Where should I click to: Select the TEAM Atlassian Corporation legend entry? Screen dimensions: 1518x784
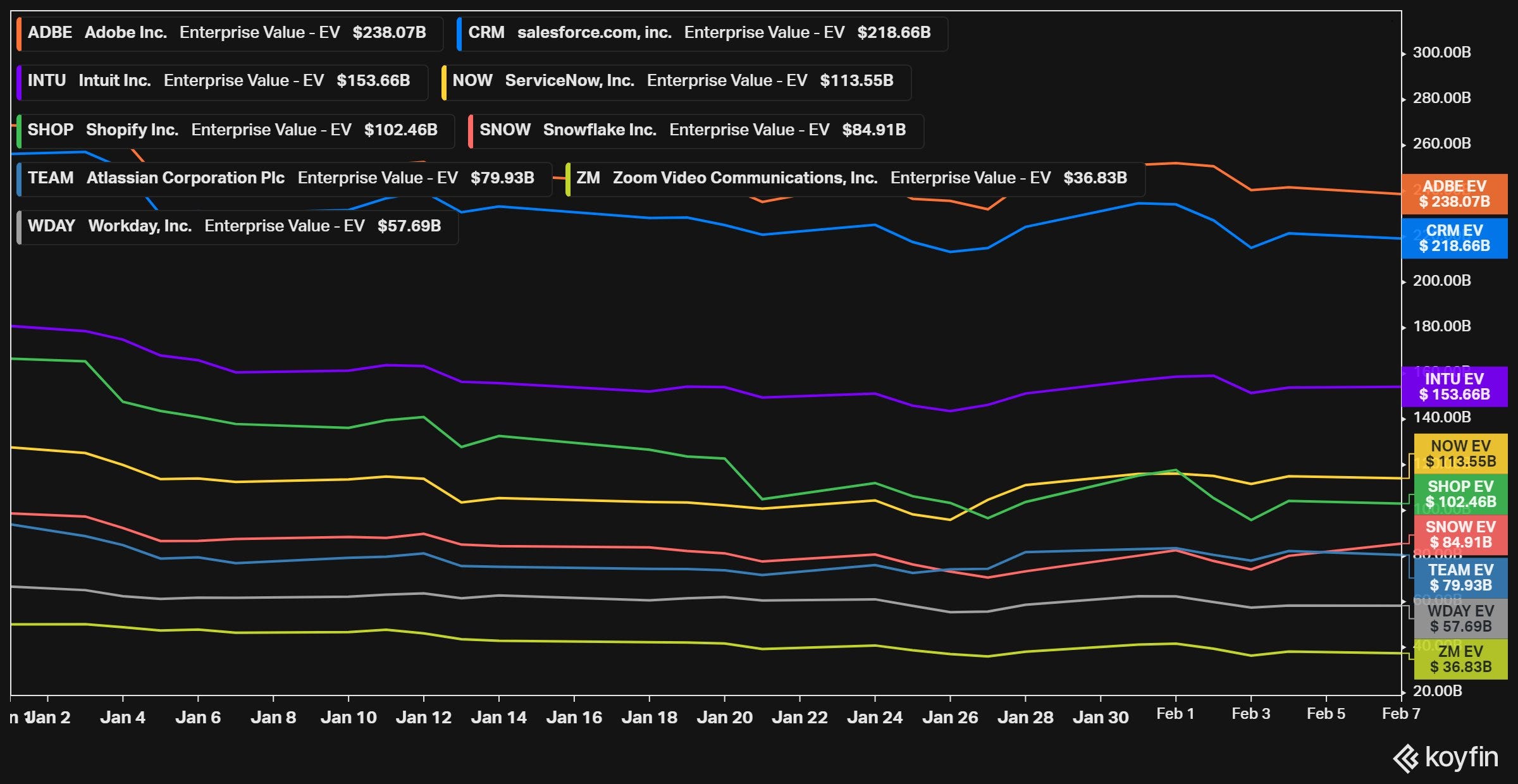click(284, 178)
